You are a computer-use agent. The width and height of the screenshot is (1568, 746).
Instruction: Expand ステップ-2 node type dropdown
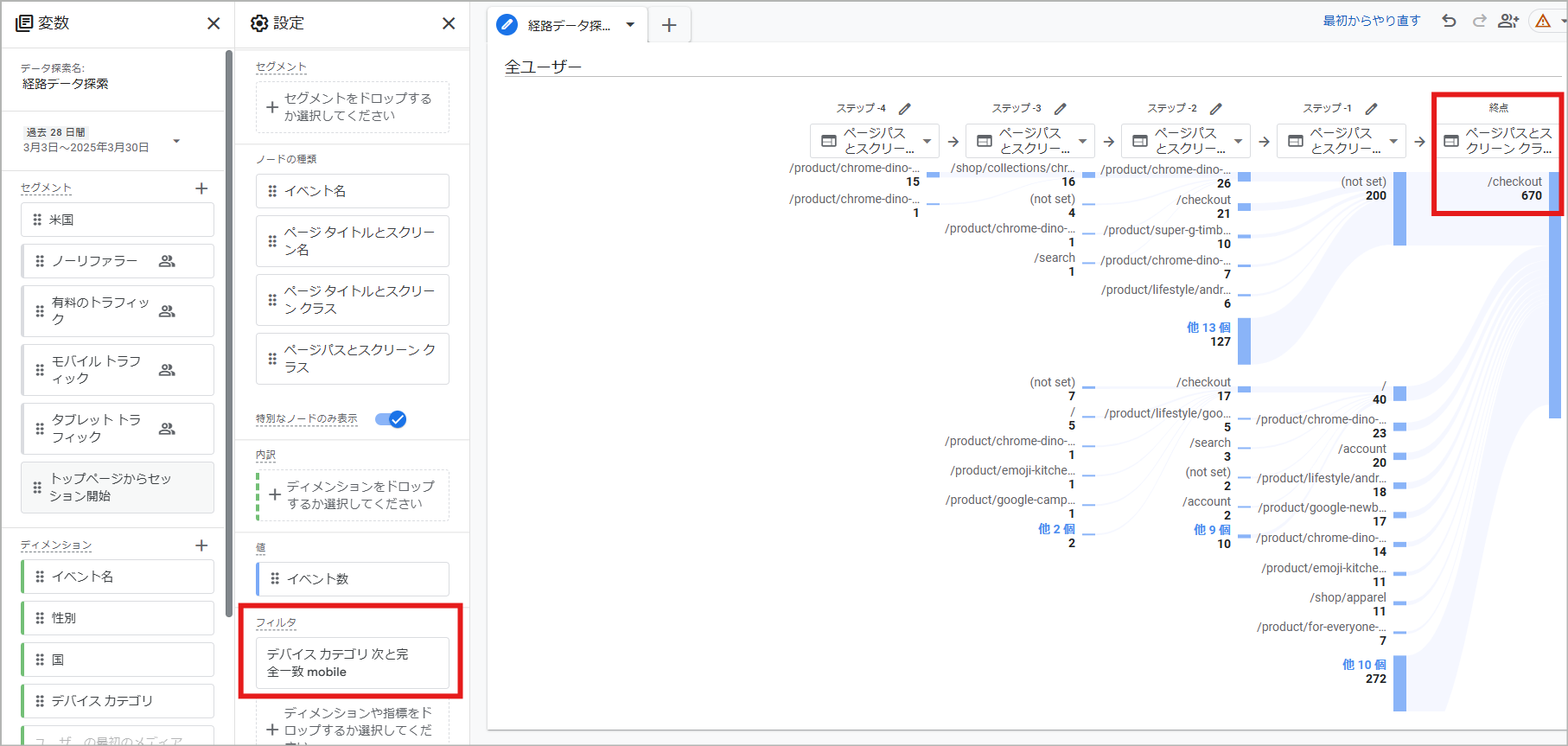tap(1238, 141)
